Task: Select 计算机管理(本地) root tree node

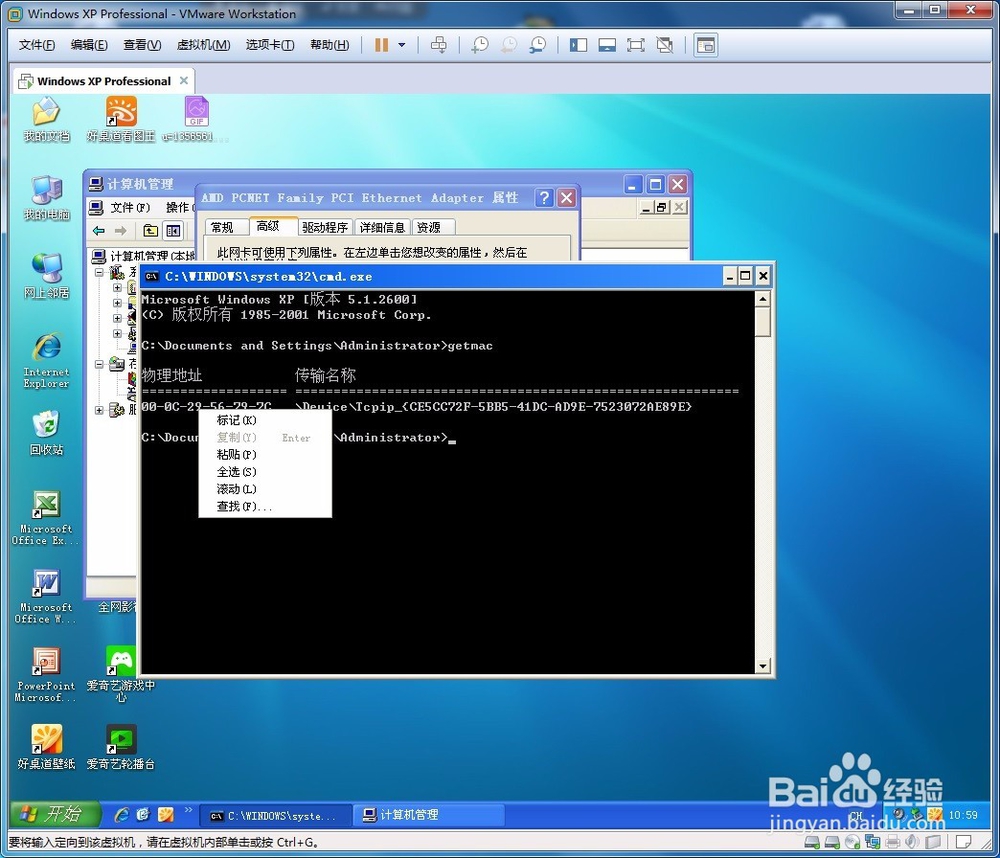Action: [x=144, y=256]
